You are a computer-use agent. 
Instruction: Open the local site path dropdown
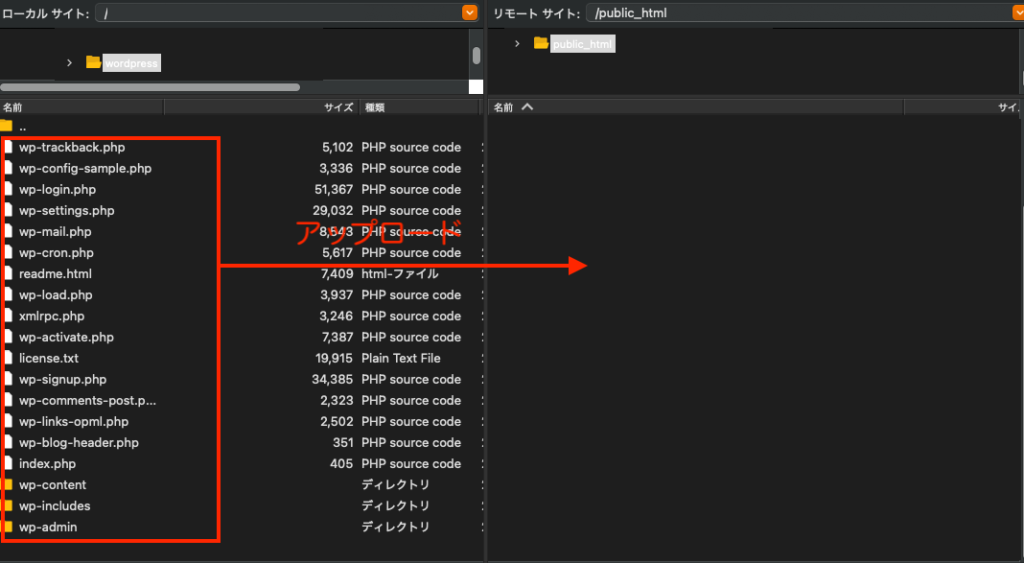470,13
